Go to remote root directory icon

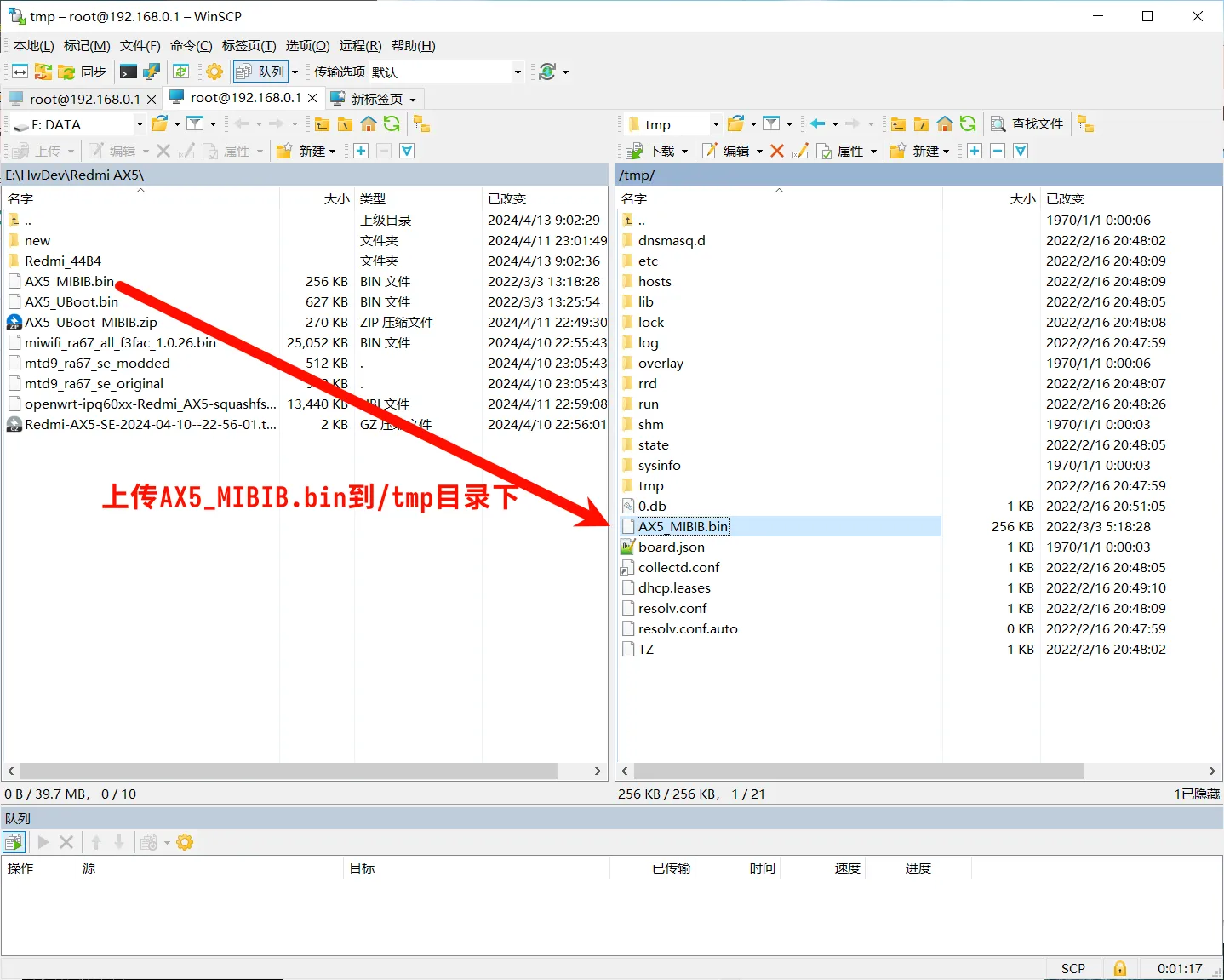point(921,124)
